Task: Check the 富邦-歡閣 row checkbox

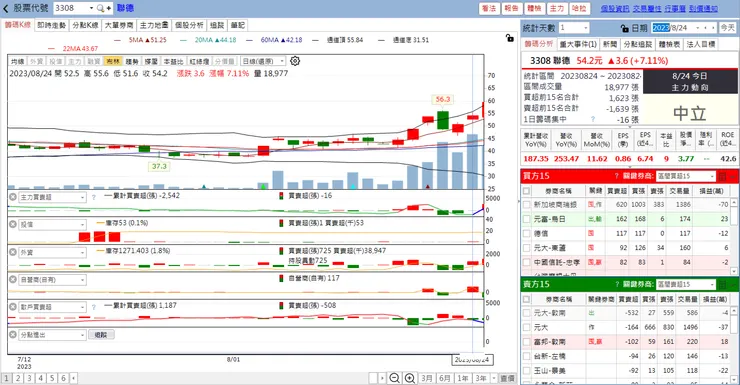Action: (x=526, y=342)
